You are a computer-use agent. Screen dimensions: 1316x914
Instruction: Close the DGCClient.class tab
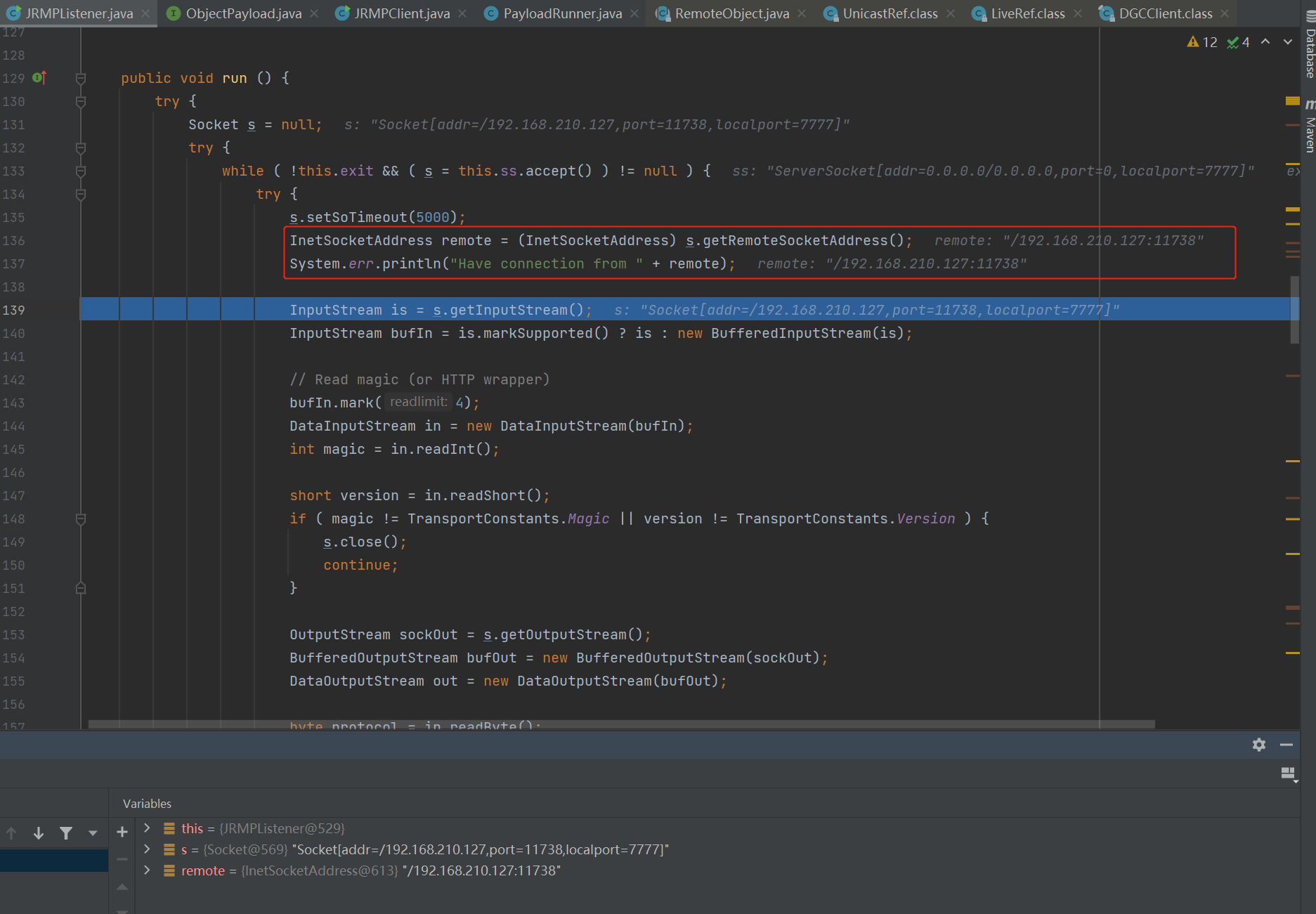(1225, 13)
